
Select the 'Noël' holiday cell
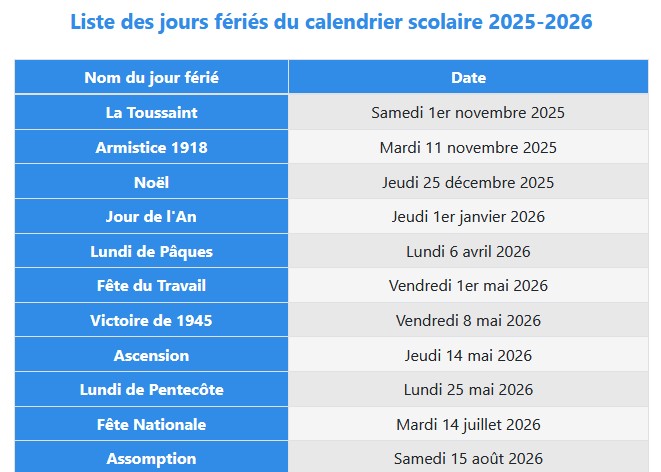[x=151, y=182]
